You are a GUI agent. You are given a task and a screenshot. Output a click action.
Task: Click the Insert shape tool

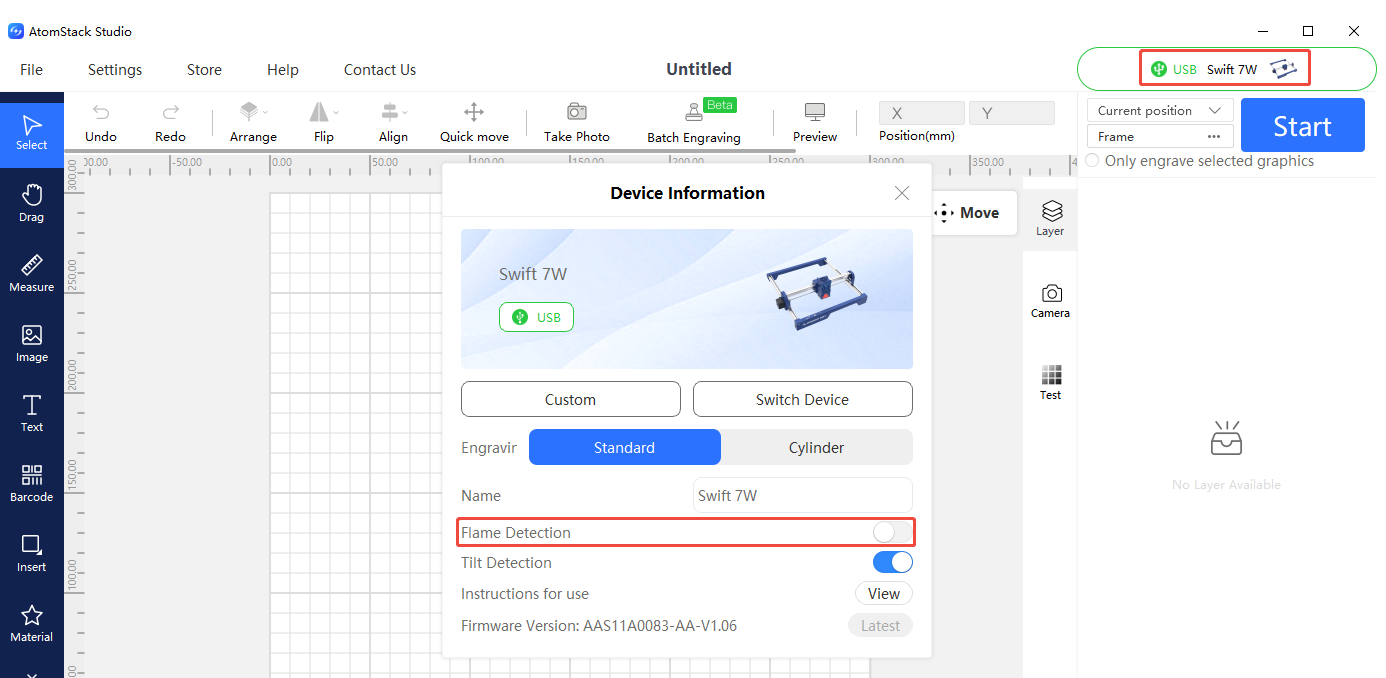tap(32, 552)
